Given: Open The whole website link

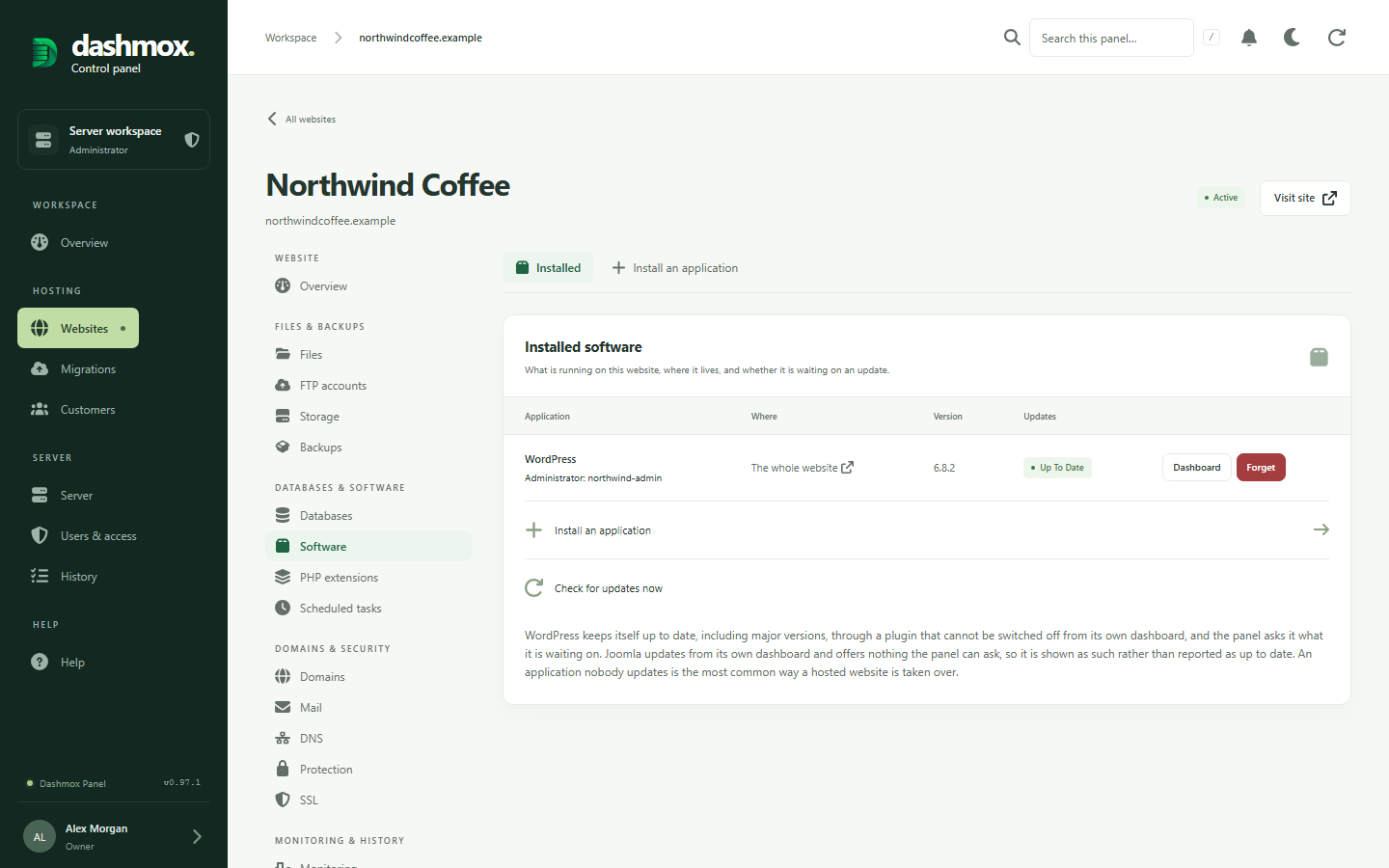Looking at the screenshot, I should (803, 468).
